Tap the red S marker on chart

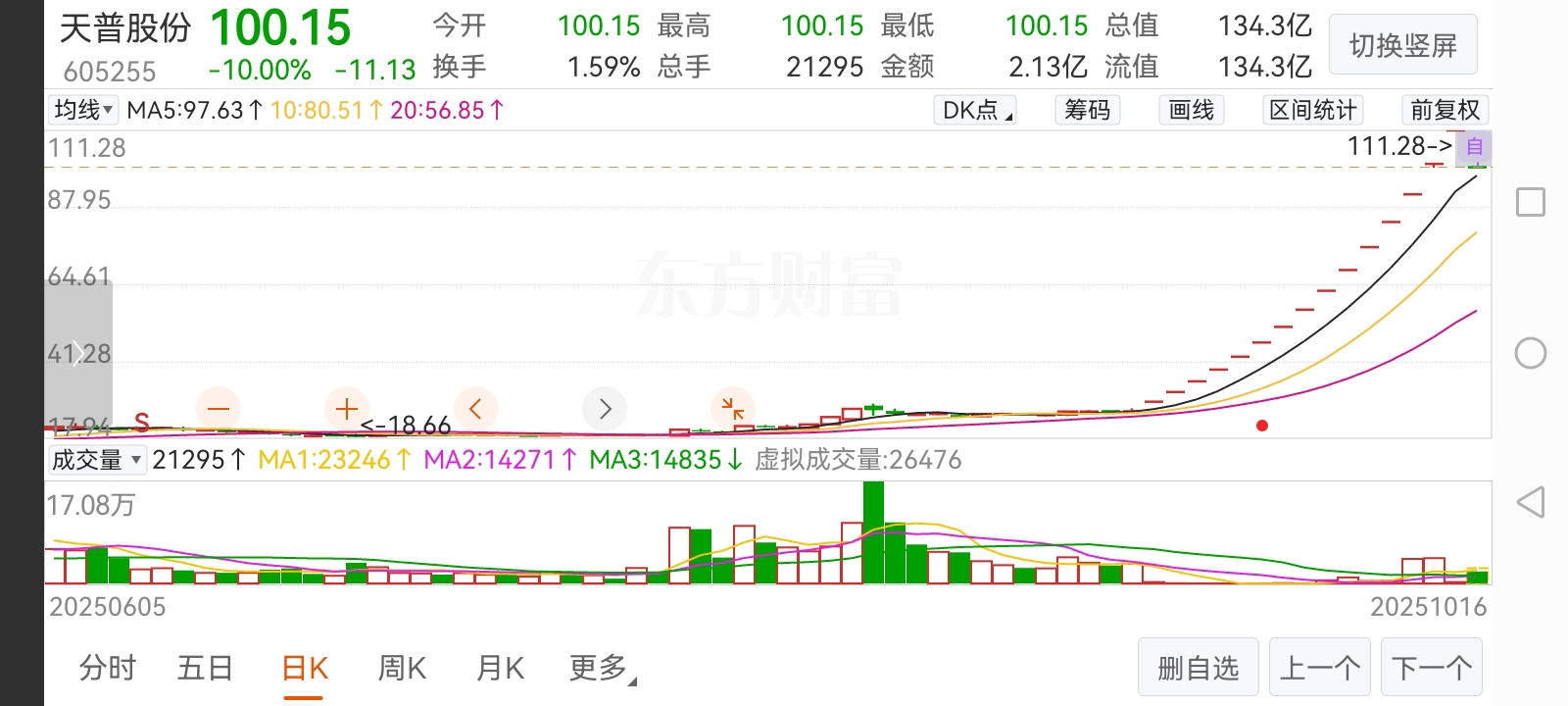pos(142,423)
